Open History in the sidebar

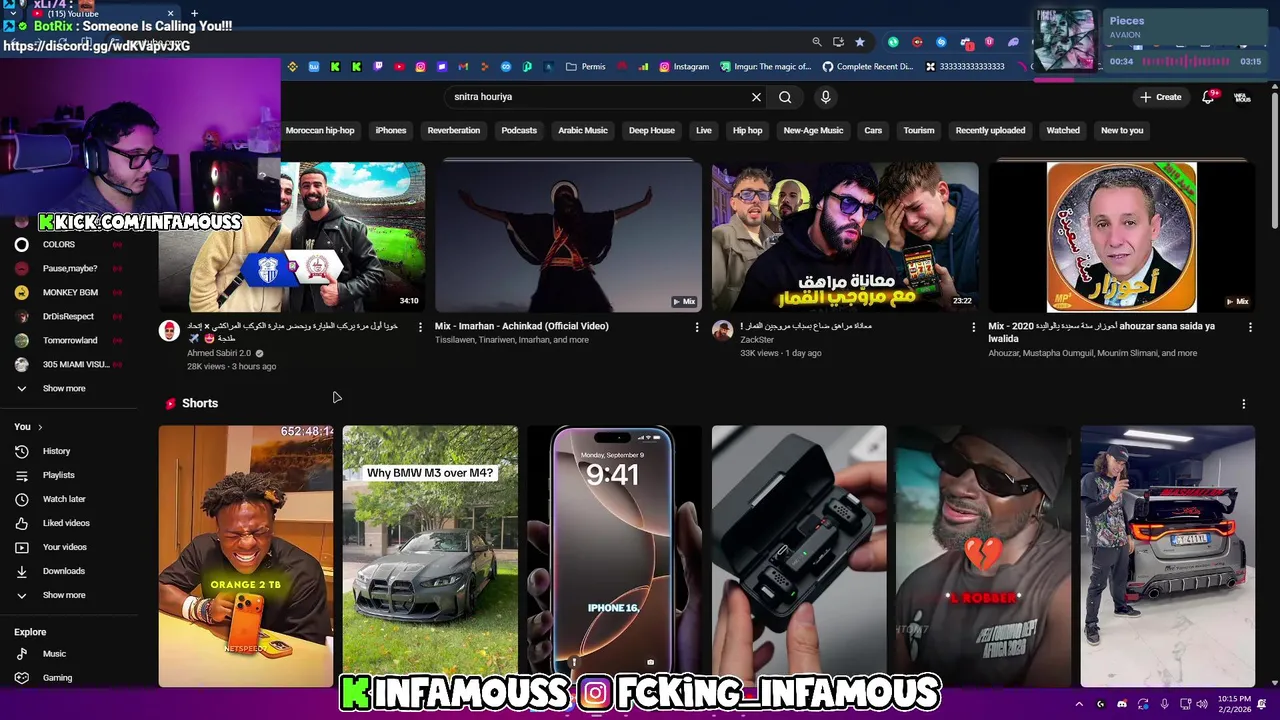point(56,451)
